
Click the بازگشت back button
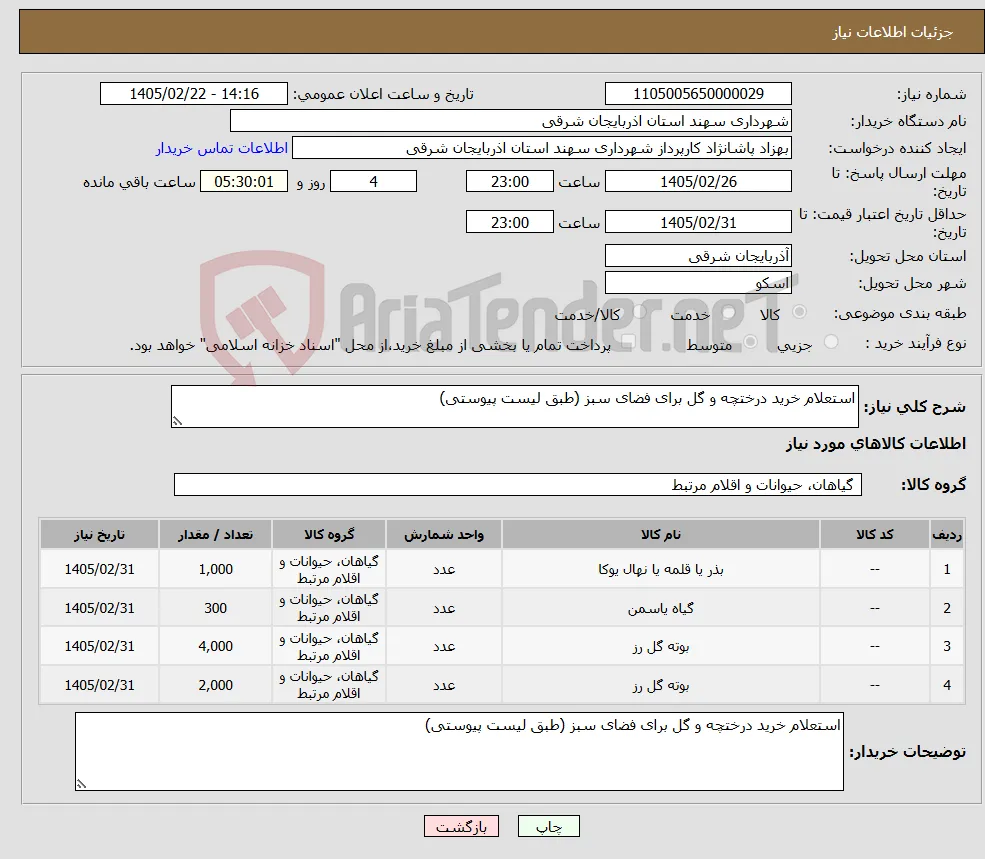tap(461, 826)
